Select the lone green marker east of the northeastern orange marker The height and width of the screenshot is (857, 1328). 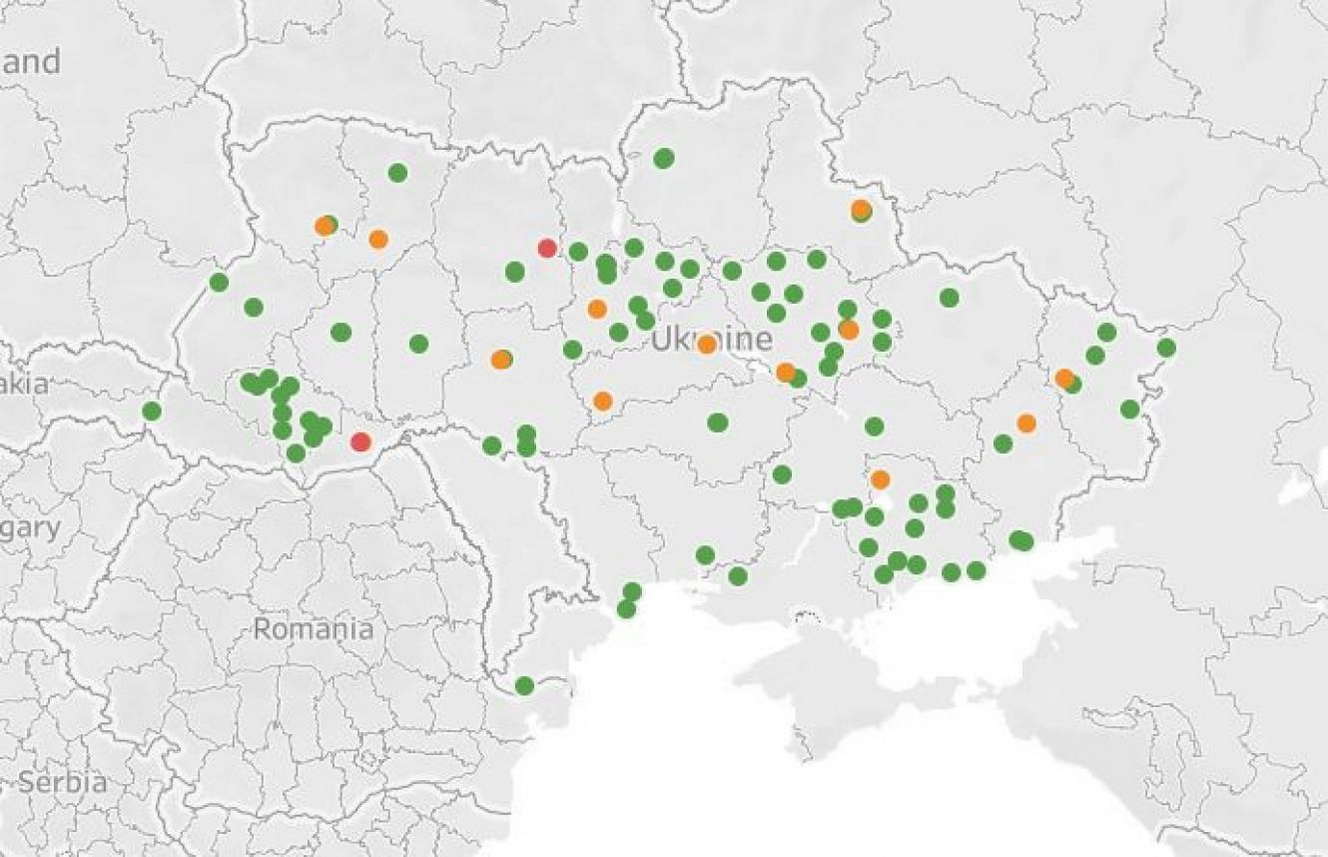(x=949, y=298)
